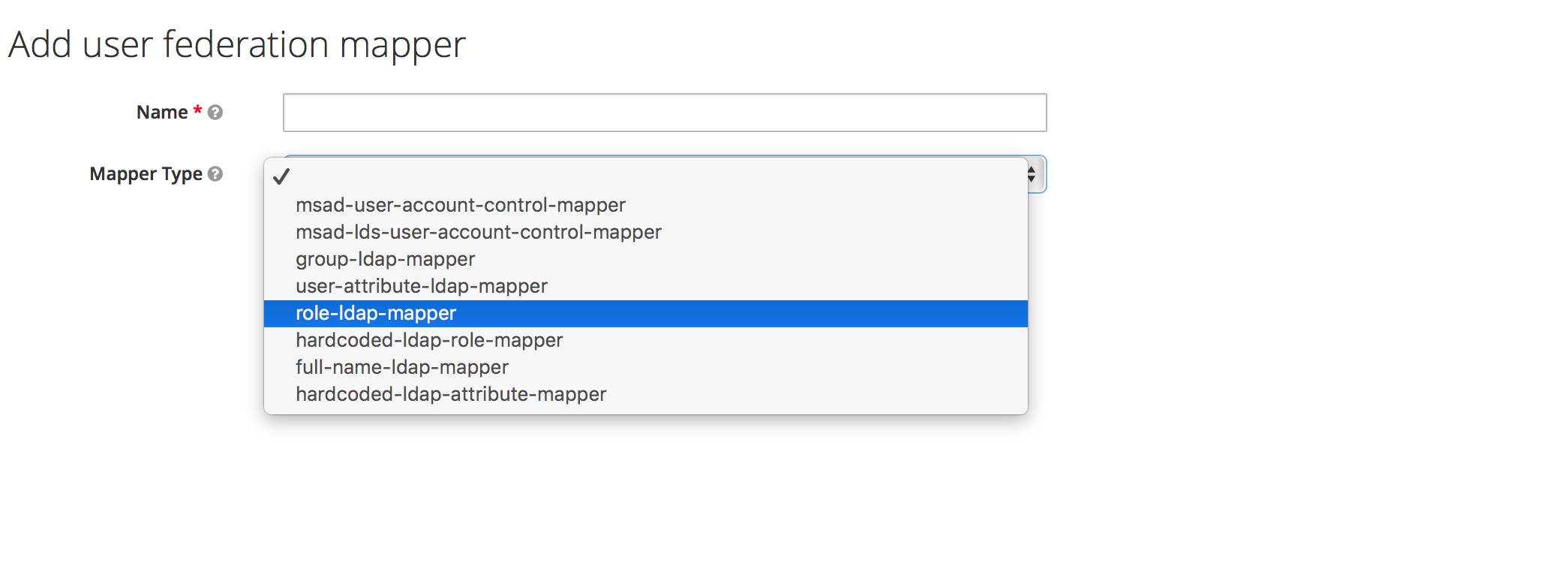Choose user-attribute-ldap-mapper option
Viewport: 1568px width, 578px height.
click(x=421, y=286)
